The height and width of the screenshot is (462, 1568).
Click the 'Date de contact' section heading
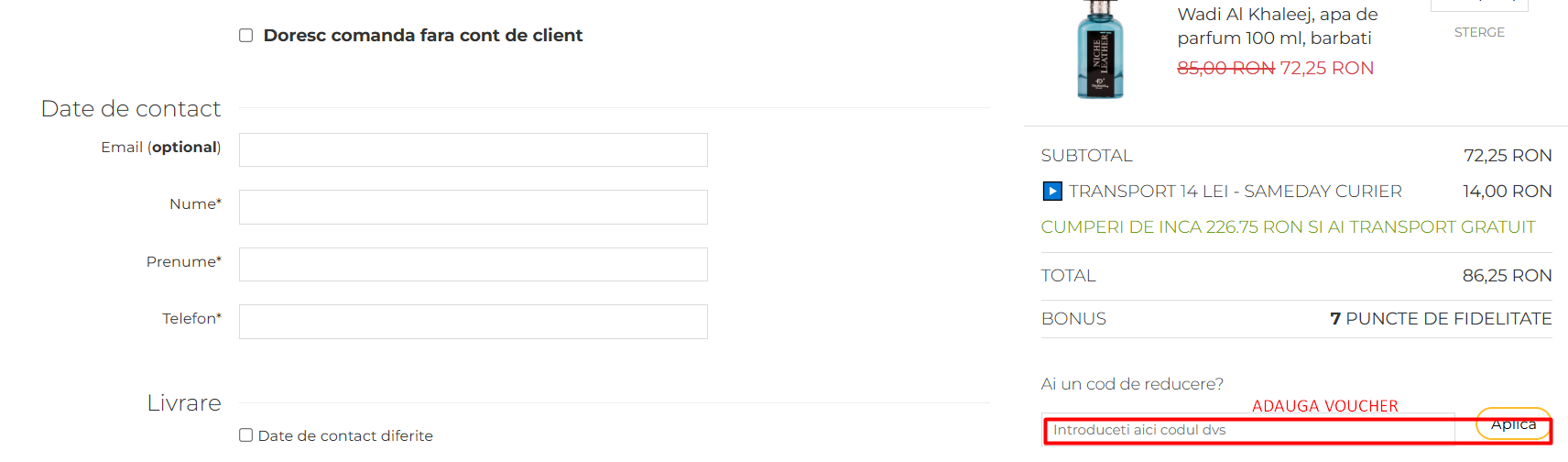[131, 109]
